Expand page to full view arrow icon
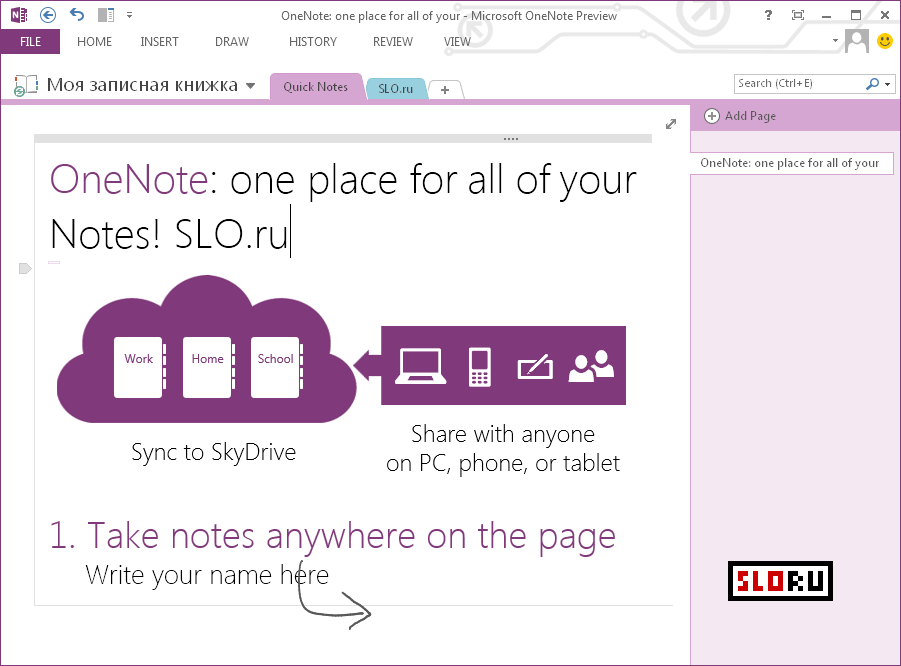This screenshot has height=666, width=901. tap(671, 124)
